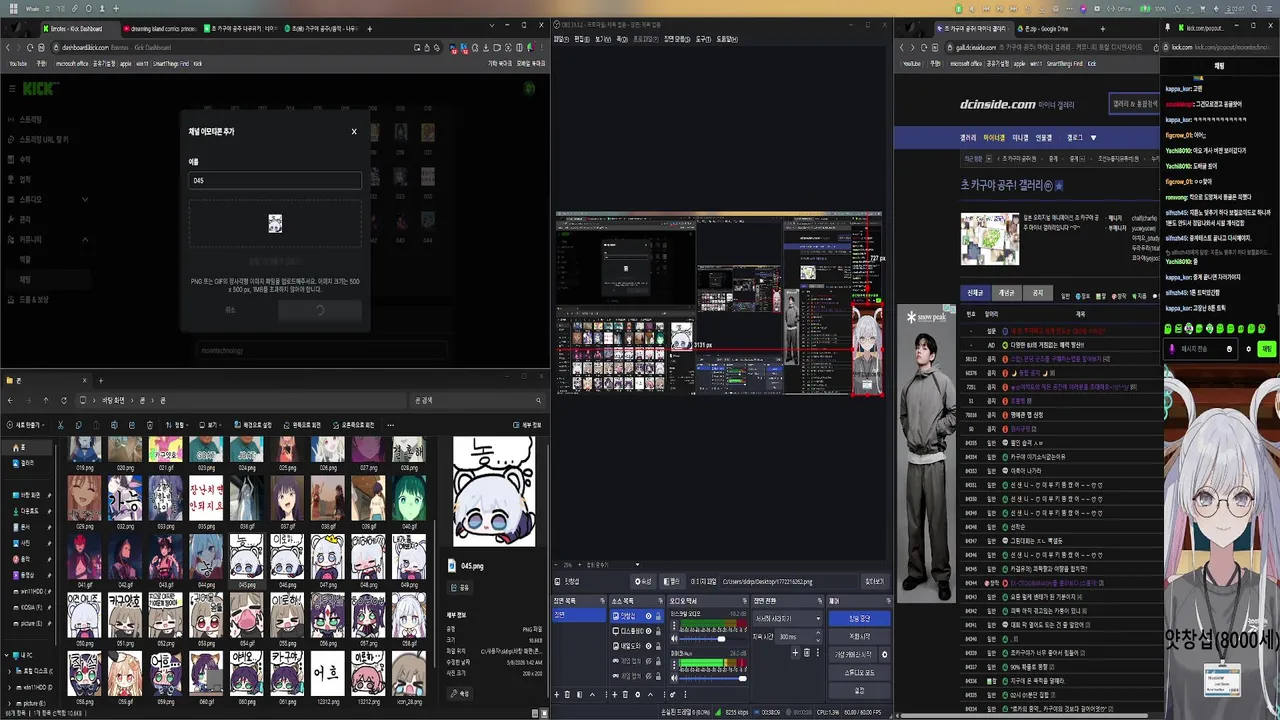Open the OBS Edit menu
The image size is (1280, 720).
coord(582,39)
